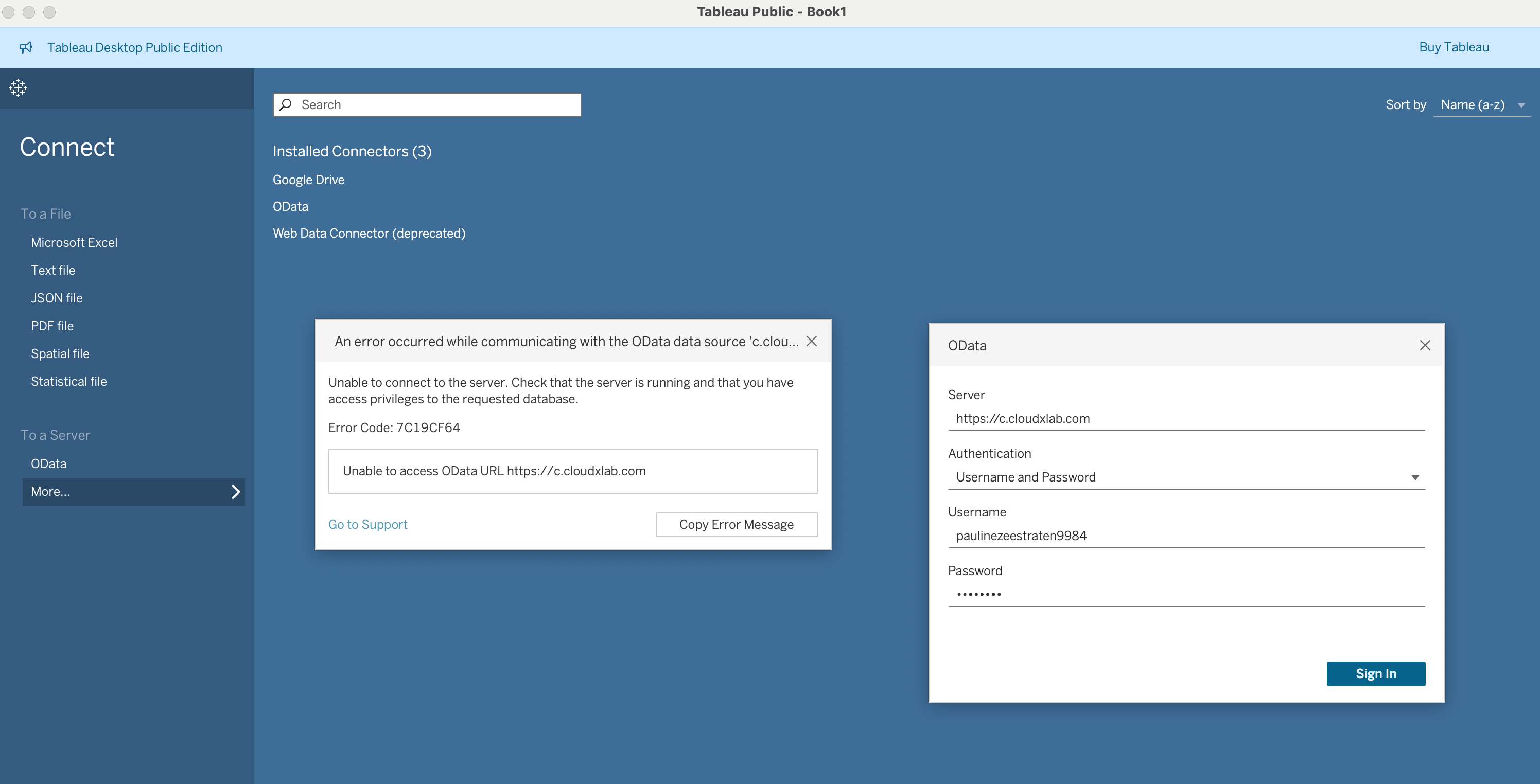The image size is (1540, 784).
Task: Click the chevron arrow beside More...
Action: point(236,492)
